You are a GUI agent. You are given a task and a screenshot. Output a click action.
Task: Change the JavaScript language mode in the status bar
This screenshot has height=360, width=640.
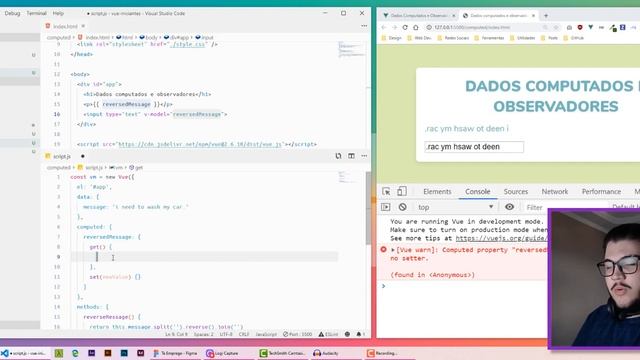(266, 334)
